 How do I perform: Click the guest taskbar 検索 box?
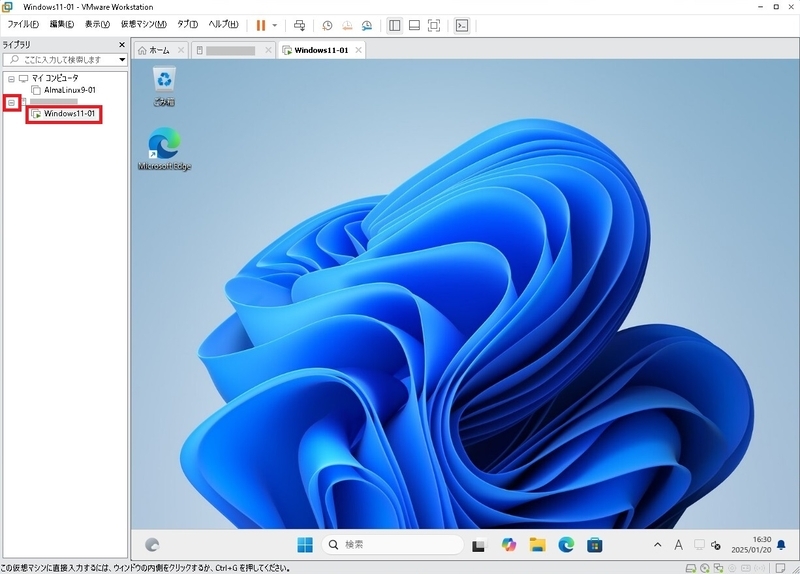(392, 545)
